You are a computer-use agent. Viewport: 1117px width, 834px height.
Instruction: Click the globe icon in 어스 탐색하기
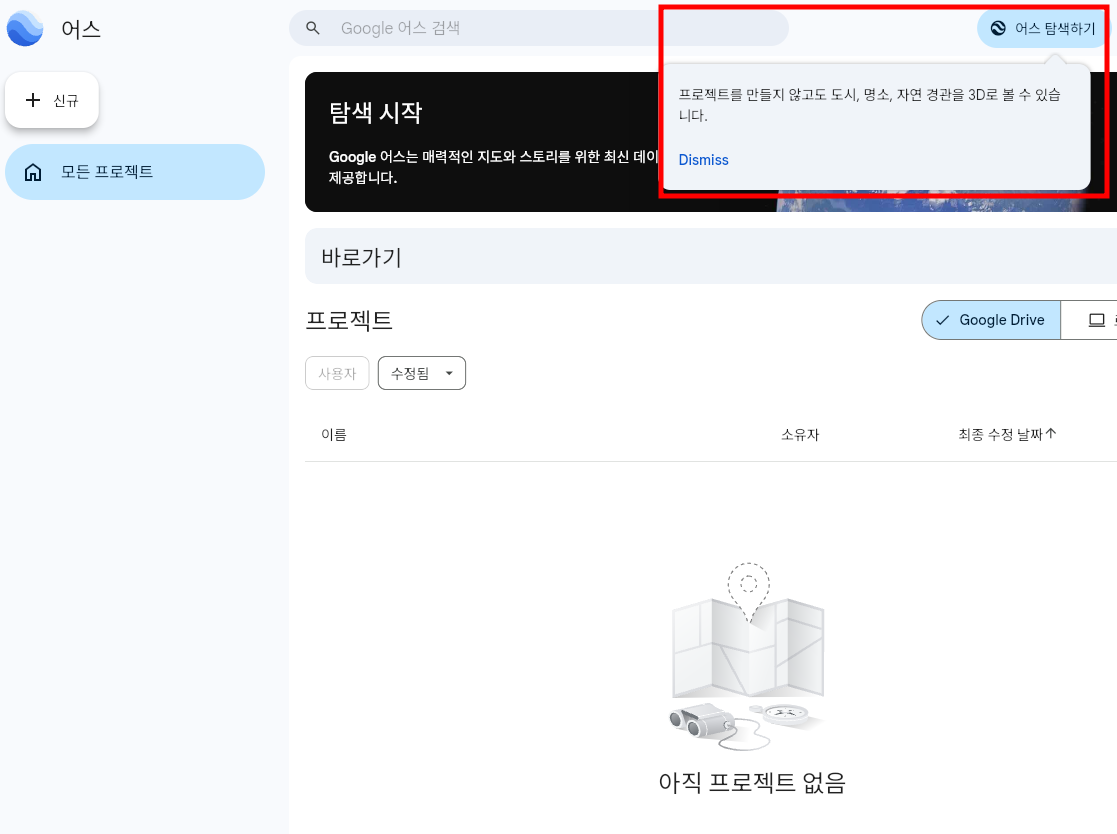(999, 28)
